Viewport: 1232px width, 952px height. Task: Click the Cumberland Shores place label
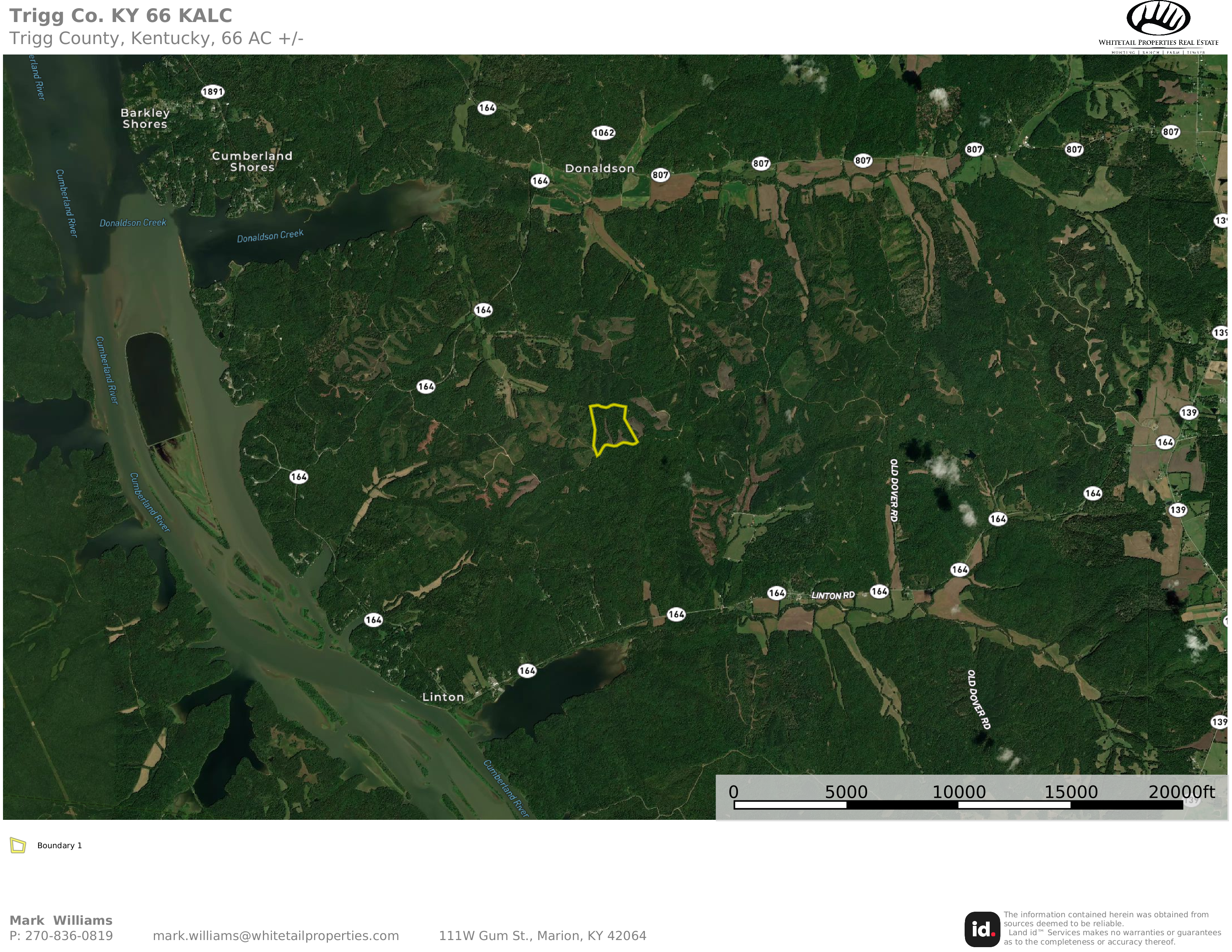coord(252,161)
